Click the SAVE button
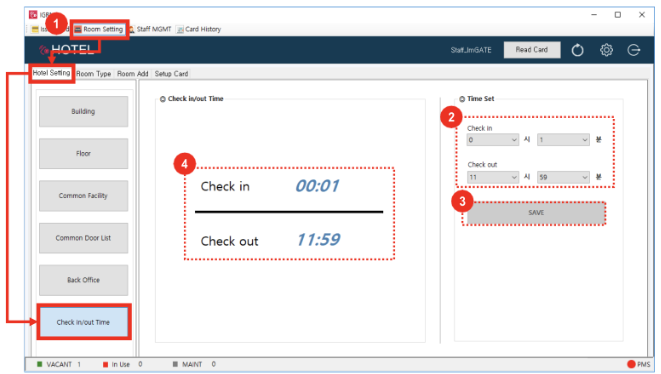The image size is (661, 374). click(x=536, y=213)
